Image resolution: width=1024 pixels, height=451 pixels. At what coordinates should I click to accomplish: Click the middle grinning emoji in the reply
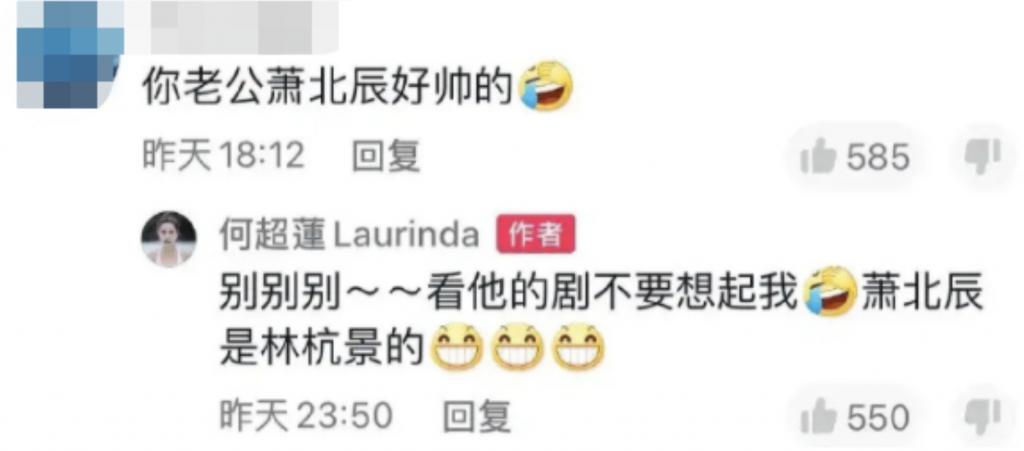pyautogui.click(x=517, y=345)
